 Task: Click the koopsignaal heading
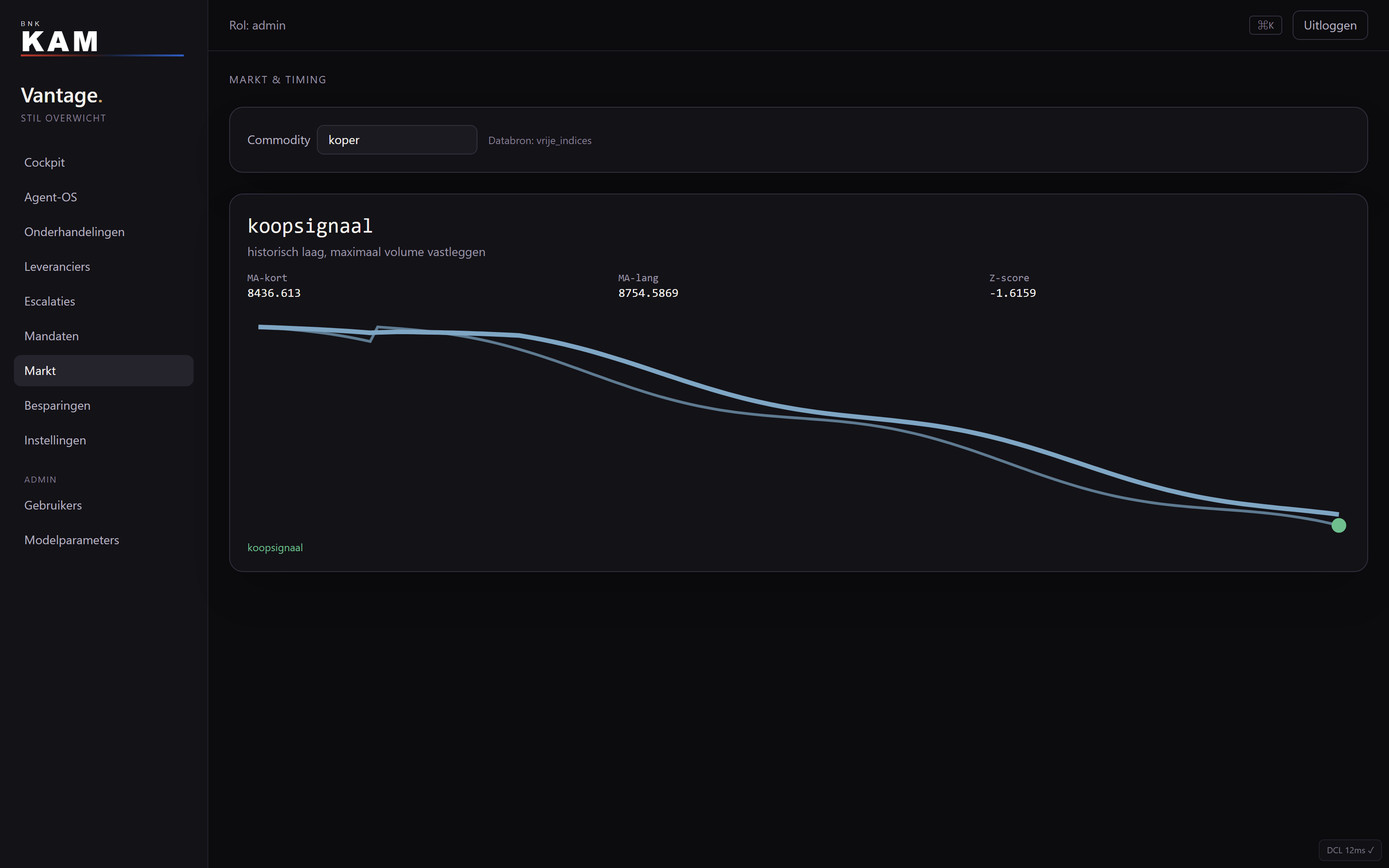tap(310, 226)
